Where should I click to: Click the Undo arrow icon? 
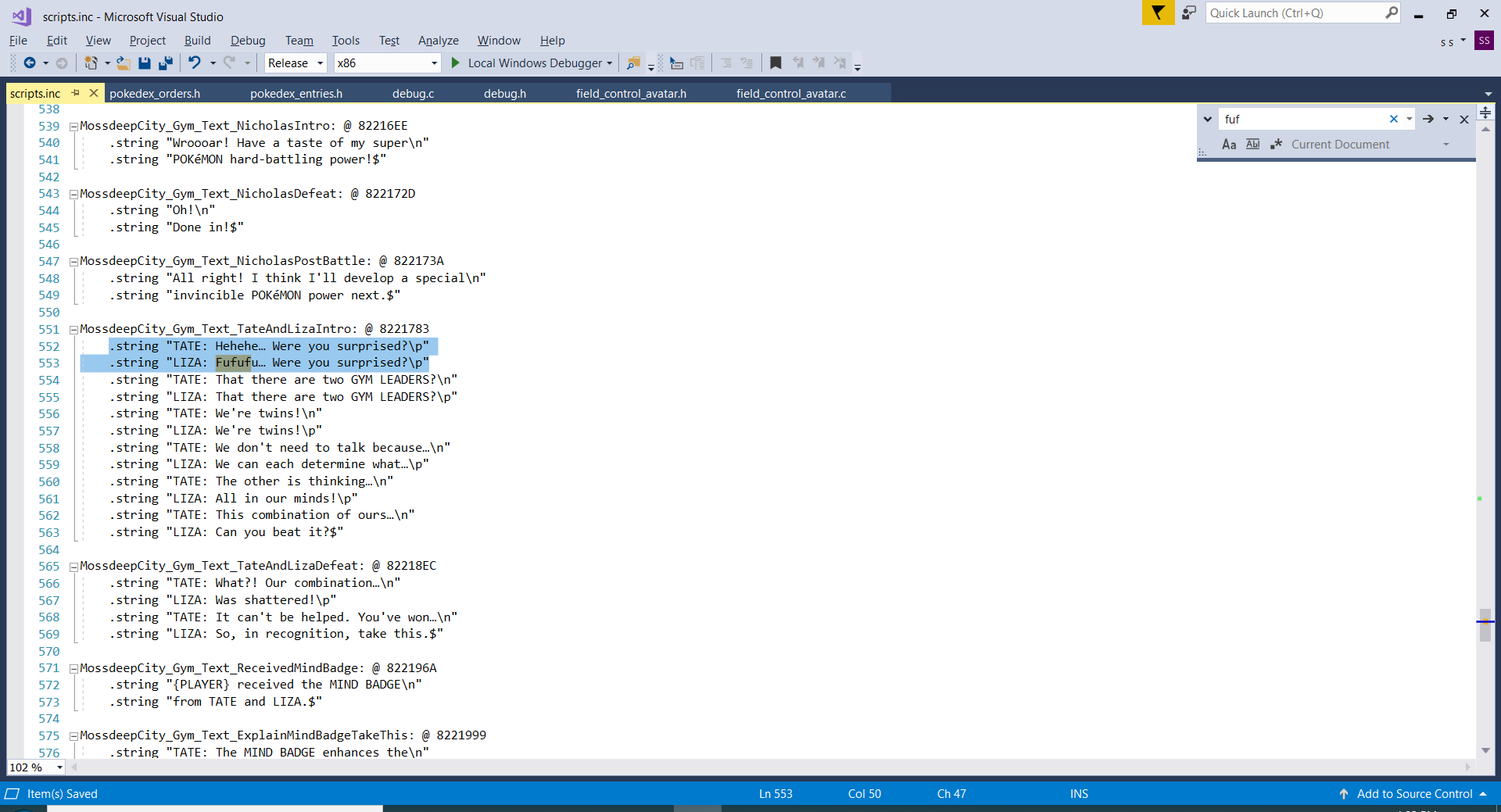point(195,63)
